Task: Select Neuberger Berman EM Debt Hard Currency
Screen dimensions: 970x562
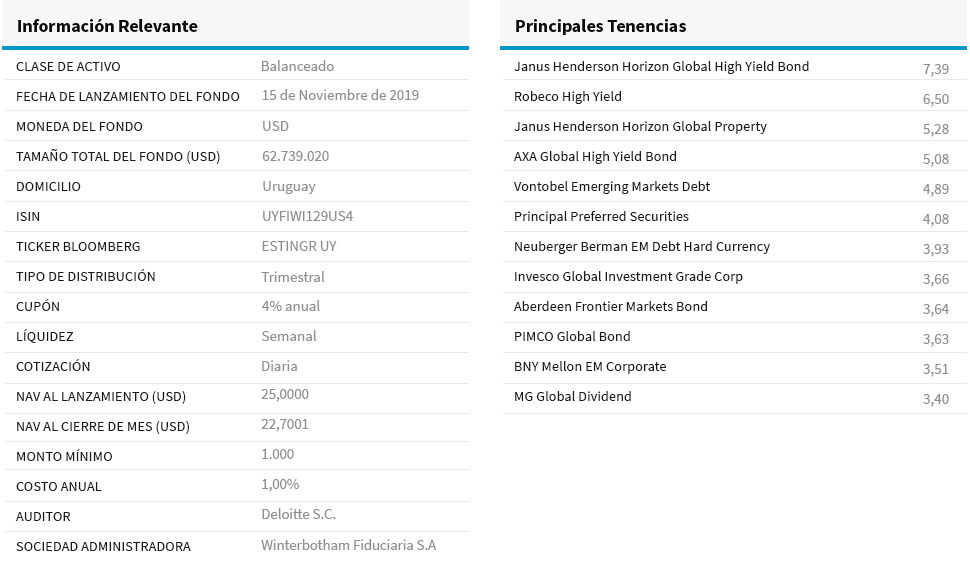Action: (x=642, y=247)
